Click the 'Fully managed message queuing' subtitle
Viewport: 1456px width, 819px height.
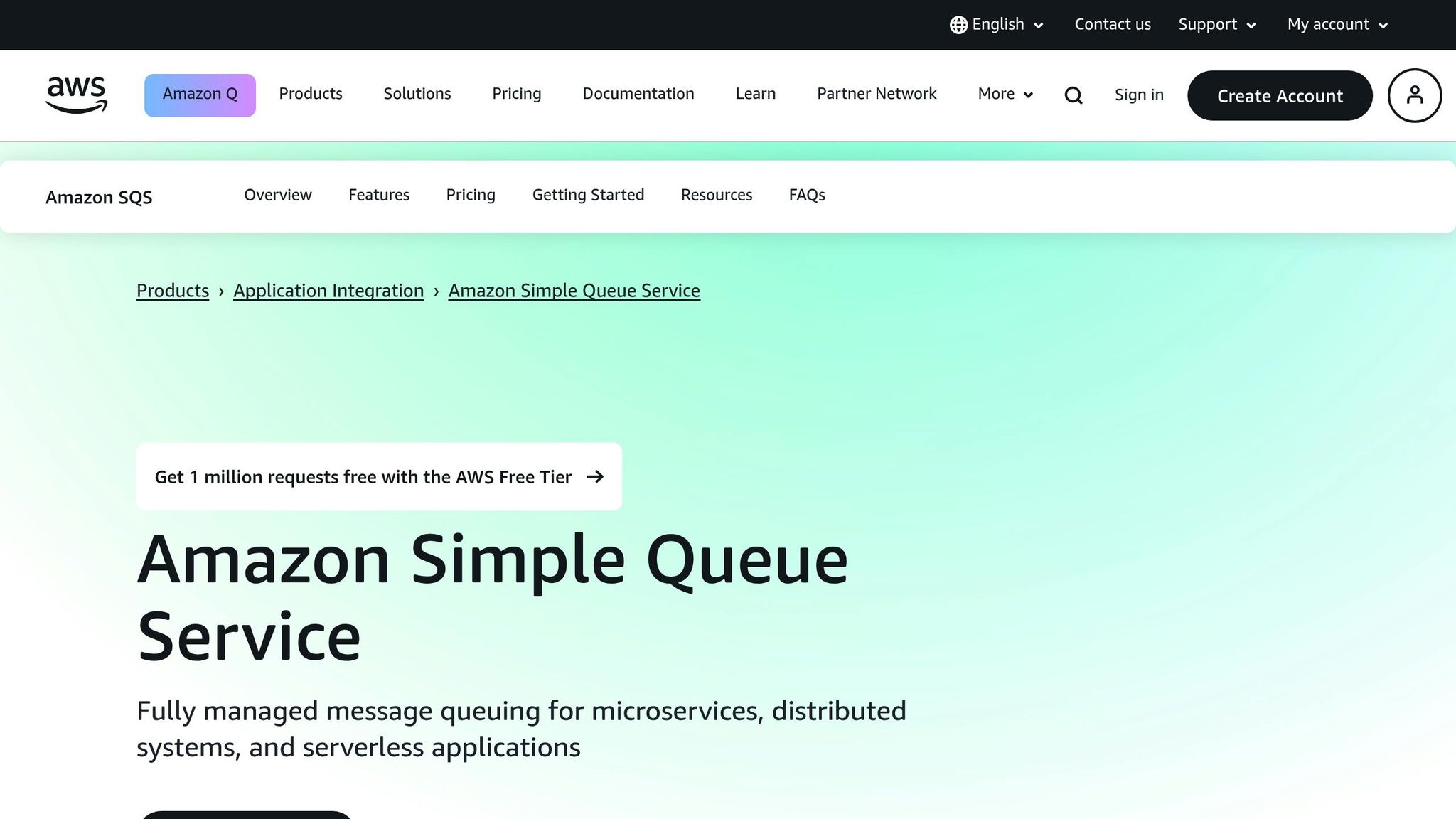point(521,729)
